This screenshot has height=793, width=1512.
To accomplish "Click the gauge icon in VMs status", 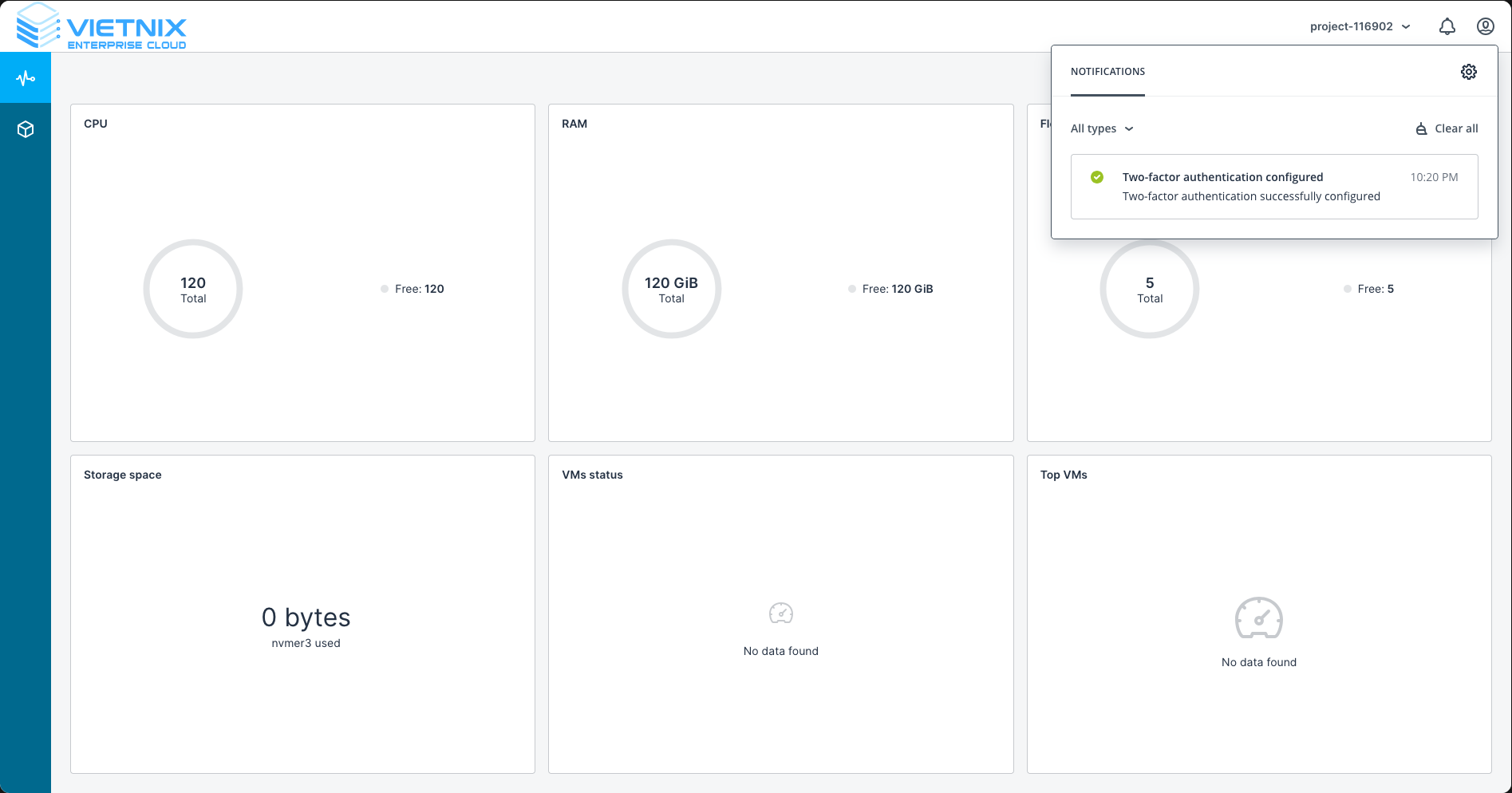I will click(x=780, y=613).
